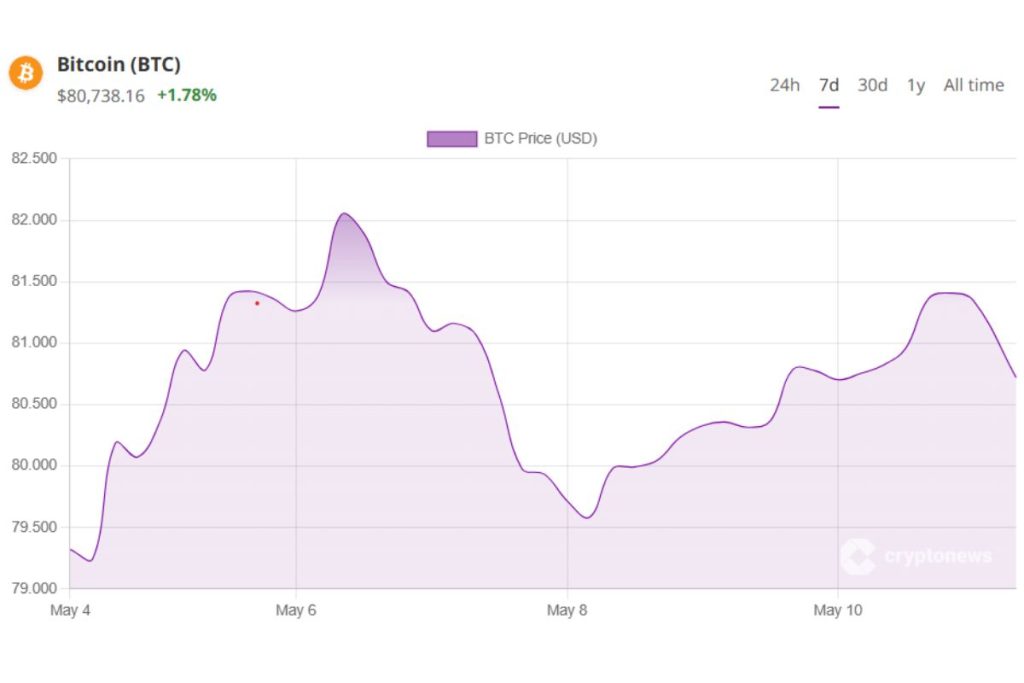Click the chart low point after May 8
The width and height of the screenshot is (1024, 683).
click(x=587, y=518)
